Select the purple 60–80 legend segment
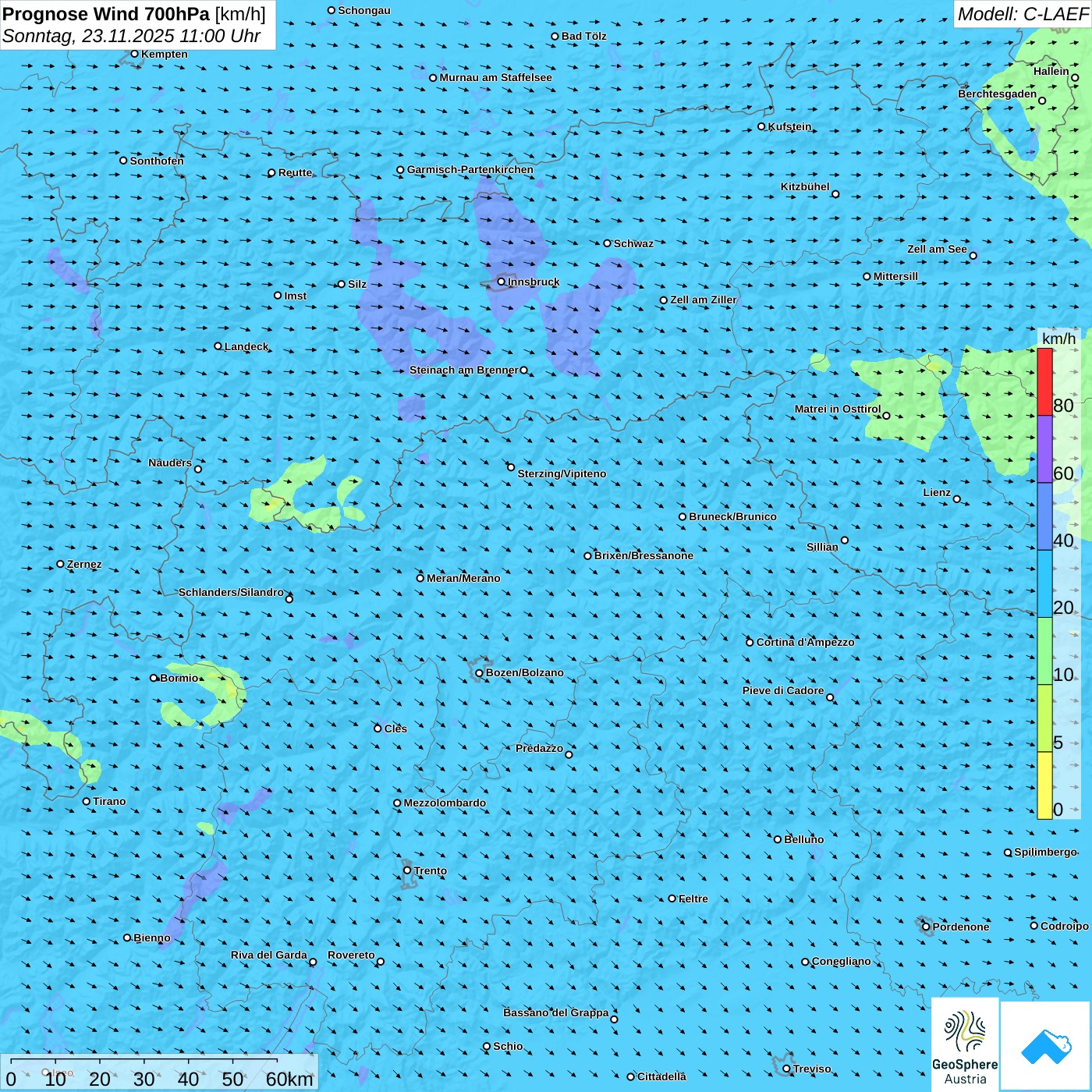 (x=1044, y=449)
